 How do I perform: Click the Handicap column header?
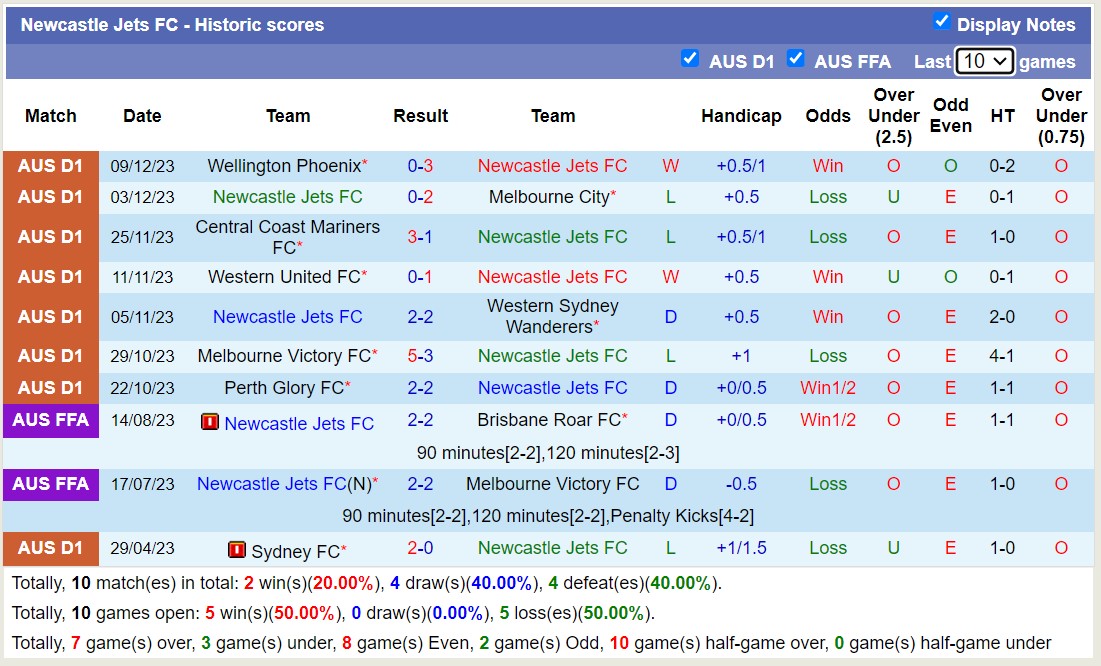tap(741, 115)
